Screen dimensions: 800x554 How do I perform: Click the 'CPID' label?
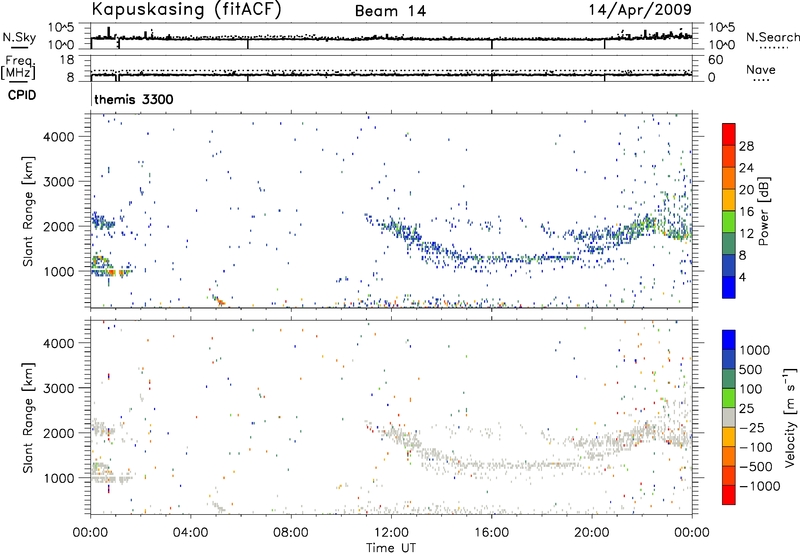coord(22,95)
